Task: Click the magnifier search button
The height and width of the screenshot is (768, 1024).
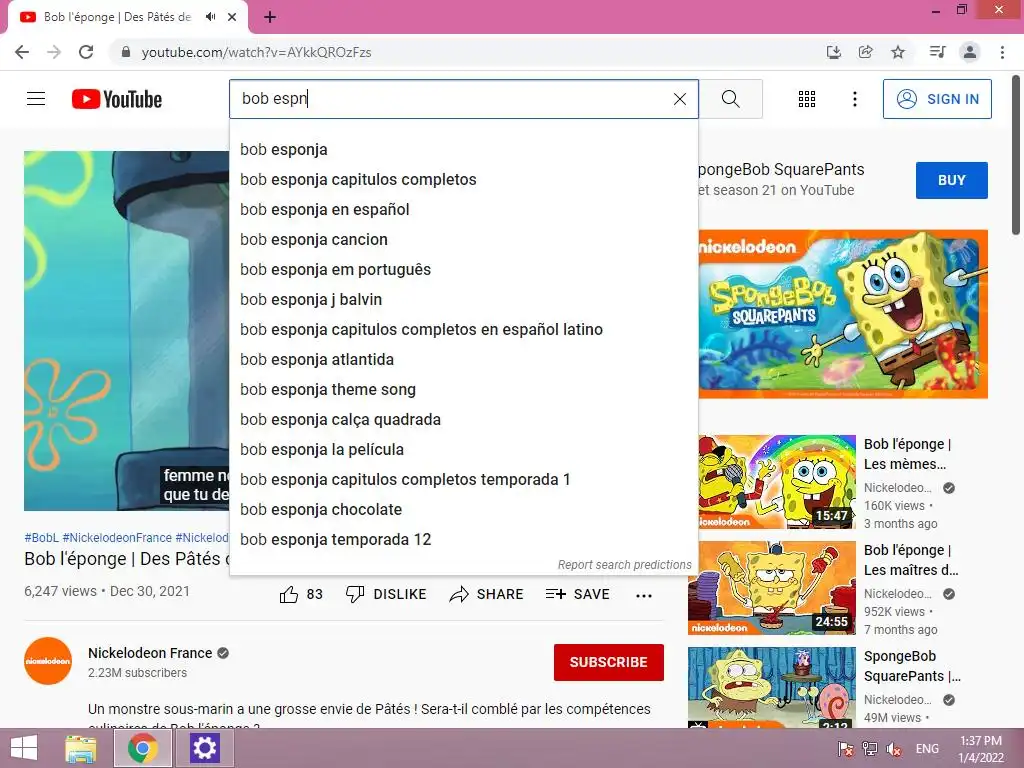Action: pyautogui.click(x=731, y=99)
